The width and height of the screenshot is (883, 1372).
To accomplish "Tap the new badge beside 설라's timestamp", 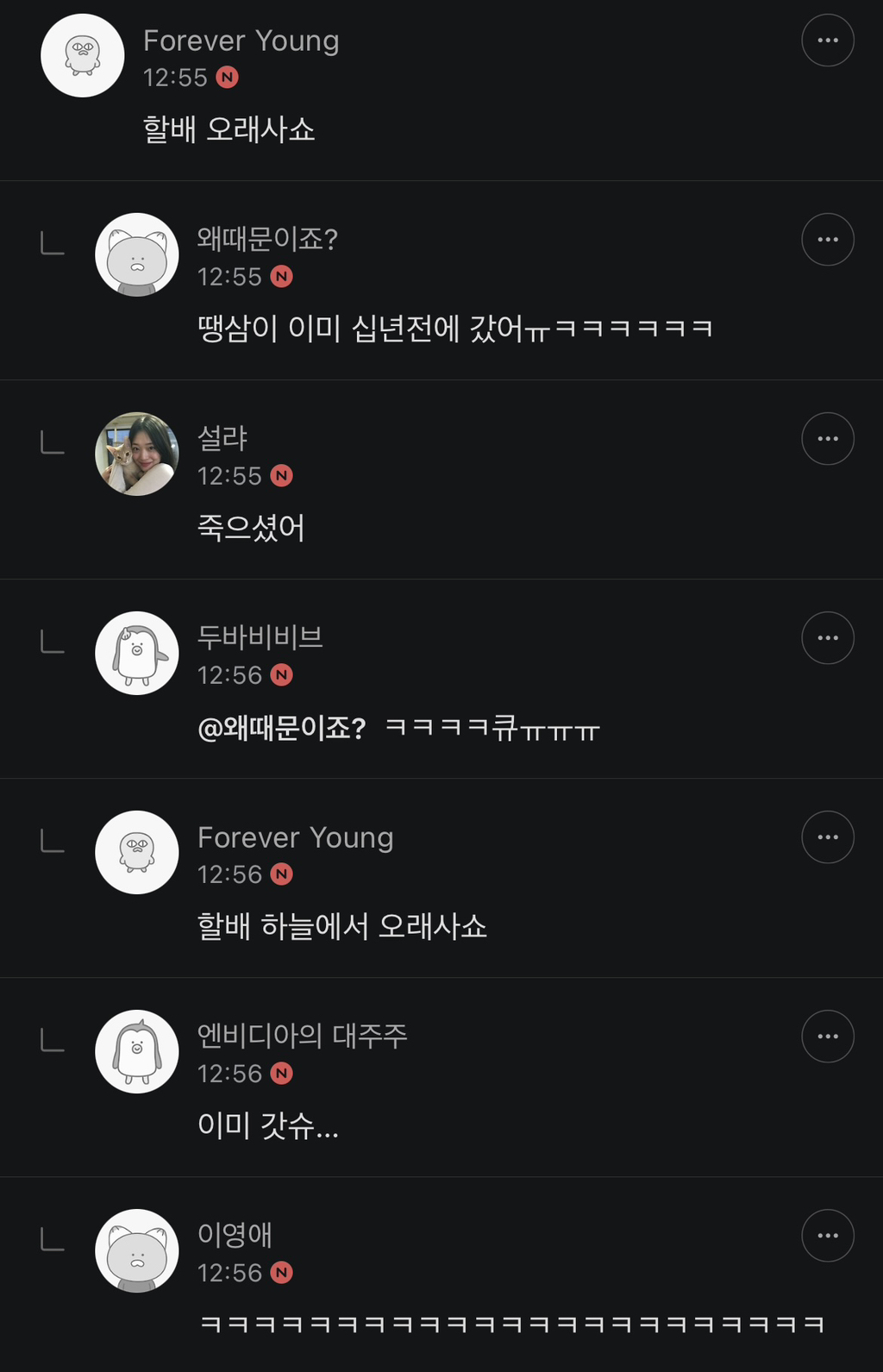I will pos(282,476).
